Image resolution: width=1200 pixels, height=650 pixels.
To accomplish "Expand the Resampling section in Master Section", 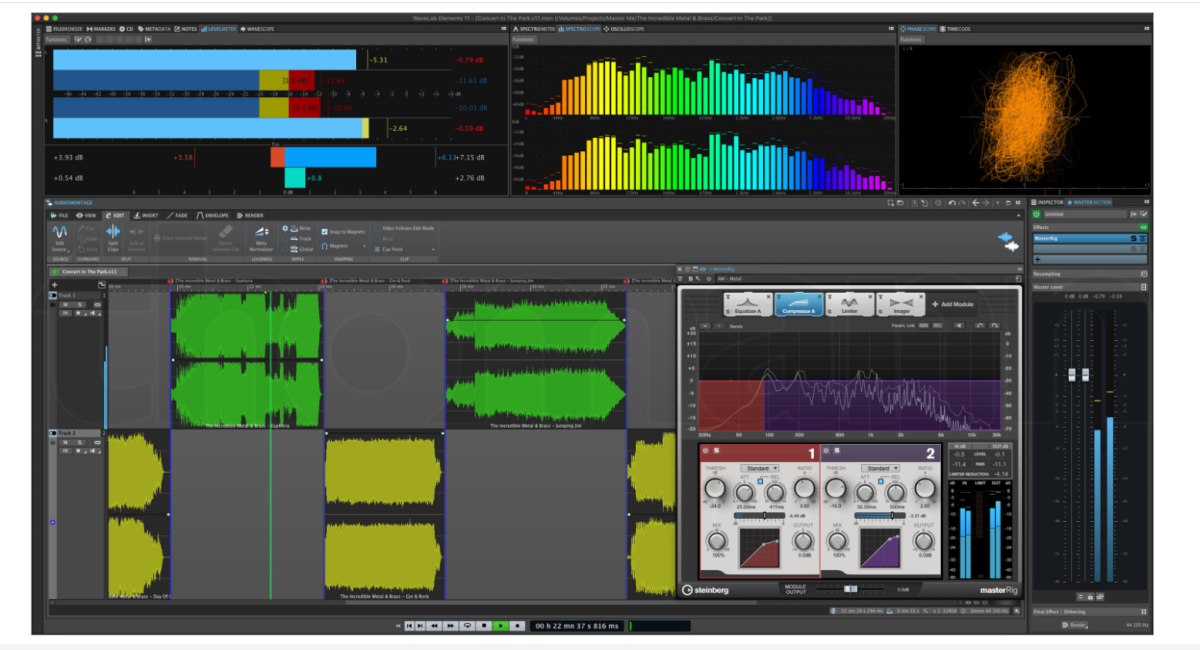I will [1090, 274].
